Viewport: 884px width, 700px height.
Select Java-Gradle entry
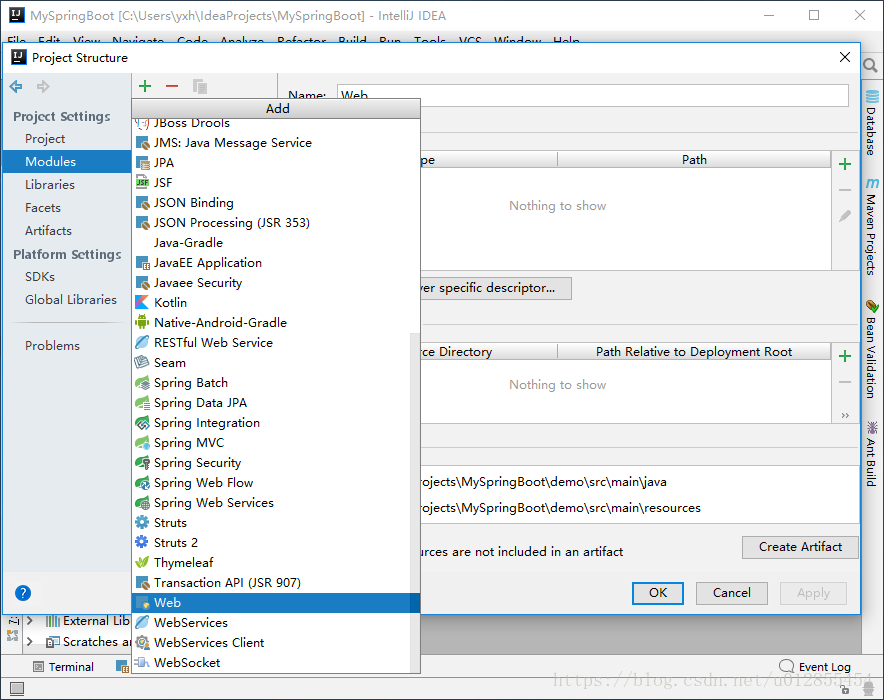coord(276,243)
